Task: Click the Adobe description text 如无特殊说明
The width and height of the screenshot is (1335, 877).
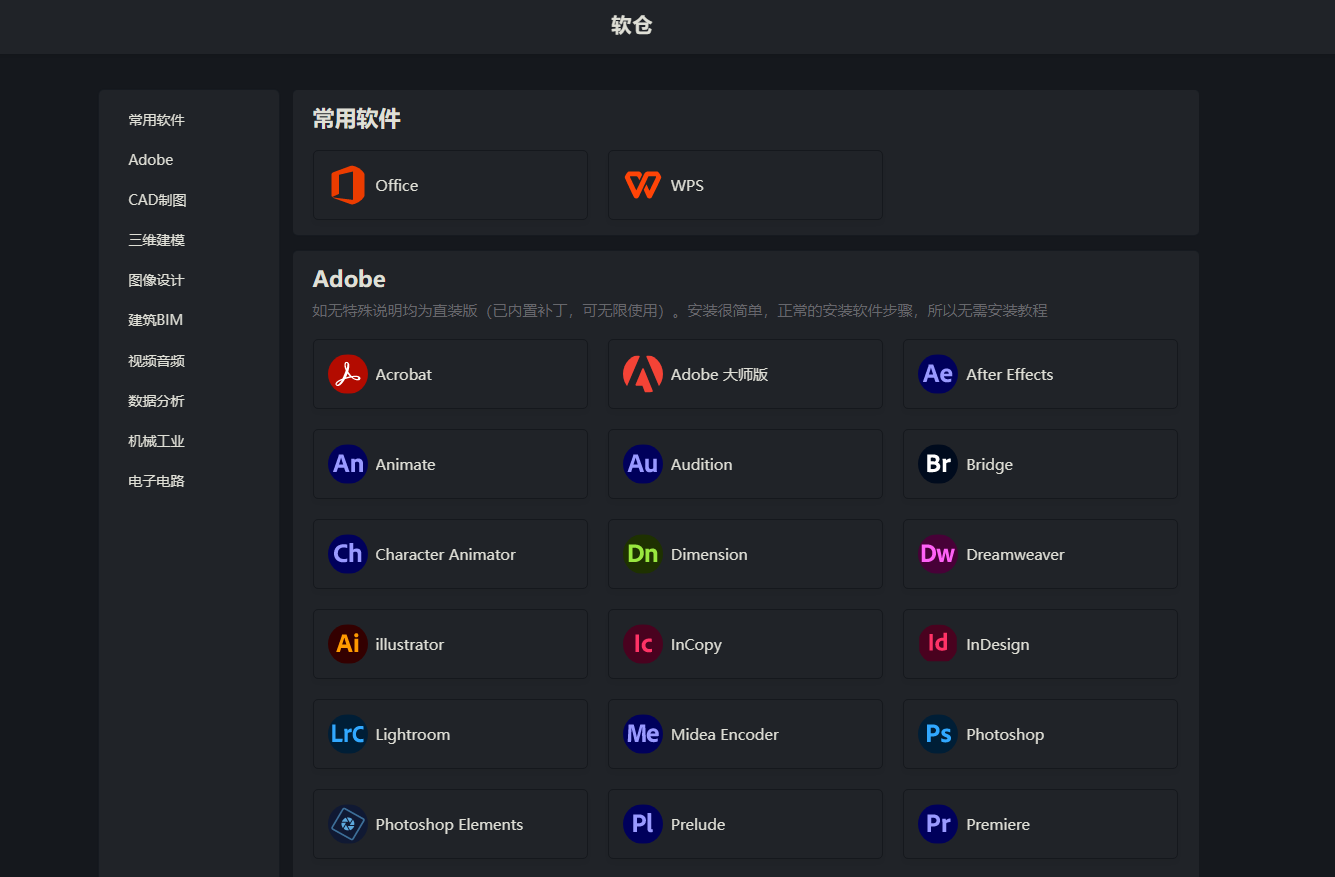Action: 680,311
